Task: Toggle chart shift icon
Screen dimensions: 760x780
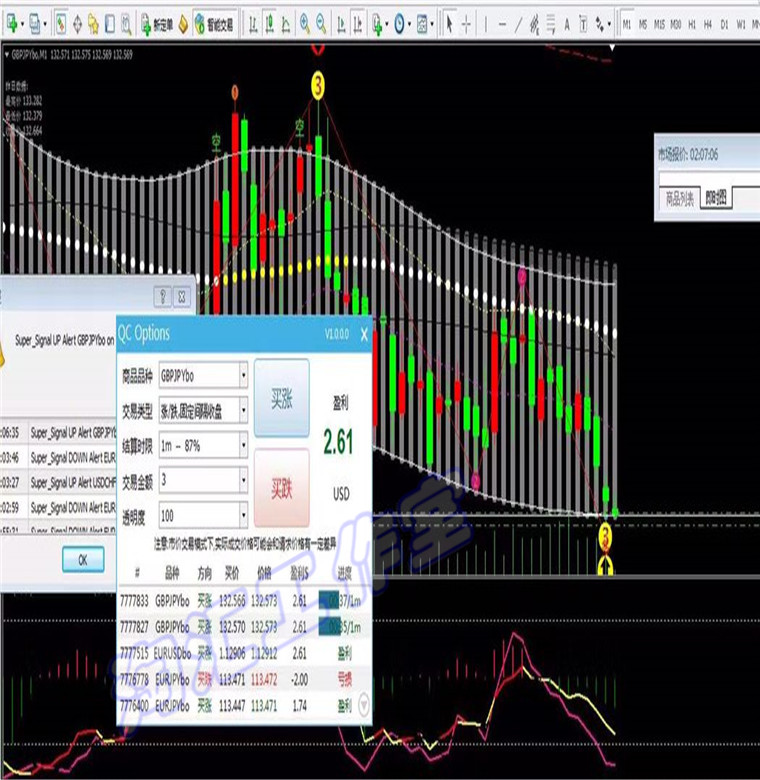Action: click(358, 23)
